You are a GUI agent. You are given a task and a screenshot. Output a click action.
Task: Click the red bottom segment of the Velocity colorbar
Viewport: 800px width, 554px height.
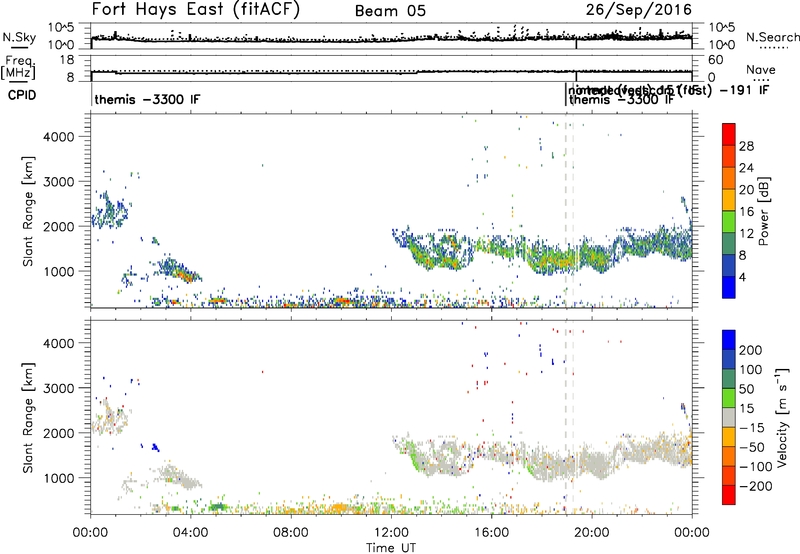pos(729,495)
